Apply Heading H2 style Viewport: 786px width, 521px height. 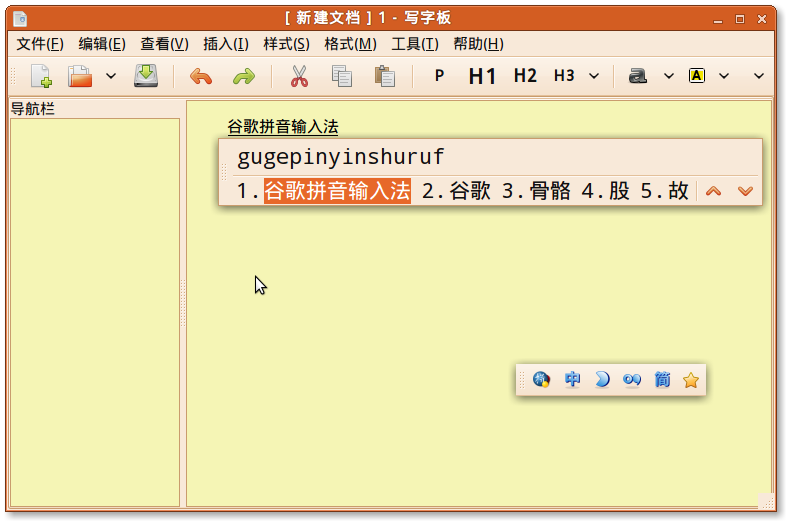click(525, 76)
